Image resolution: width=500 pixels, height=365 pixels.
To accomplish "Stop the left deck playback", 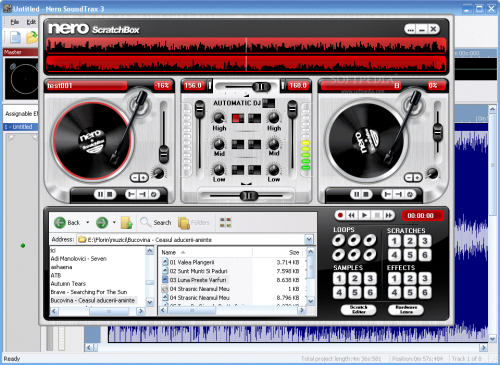I will 109,194.
